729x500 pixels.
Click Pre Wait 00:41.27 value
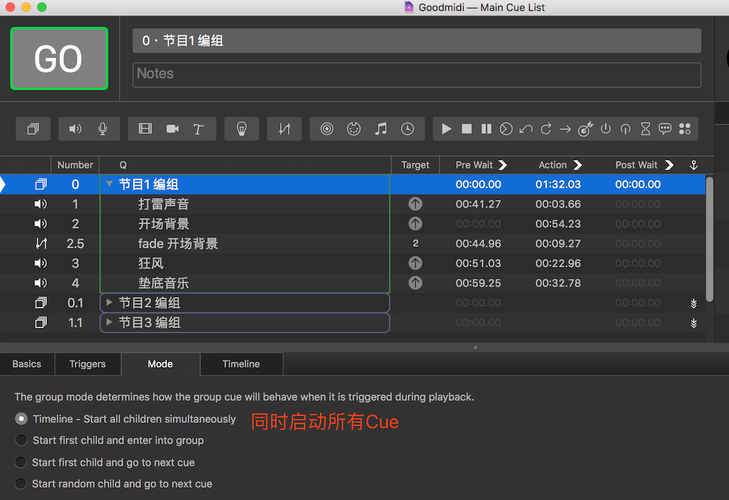[x=478, y=204]
